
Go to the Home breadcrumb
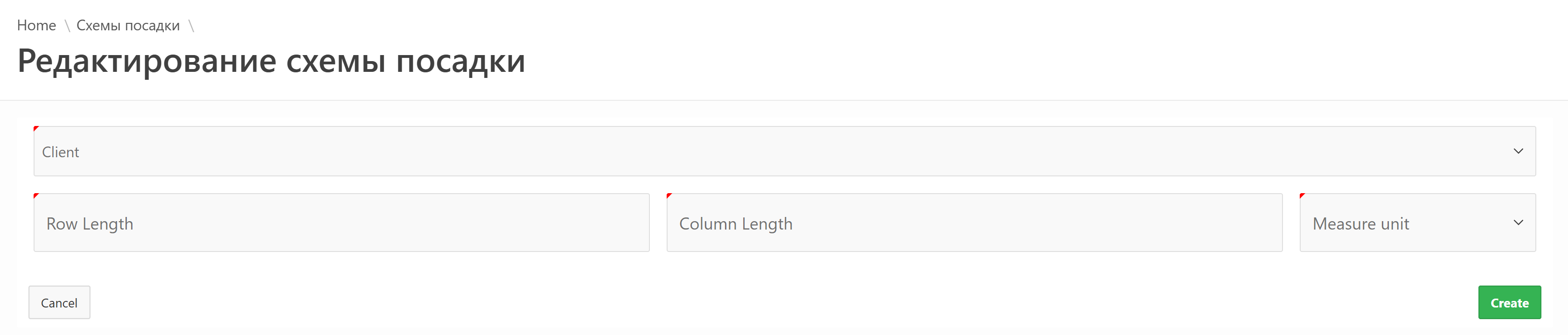(x=36, y=26)
